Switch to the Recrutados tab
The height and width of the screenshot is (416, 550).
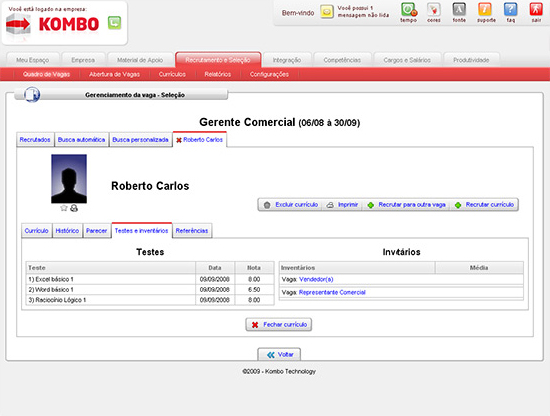pos(35,140)
